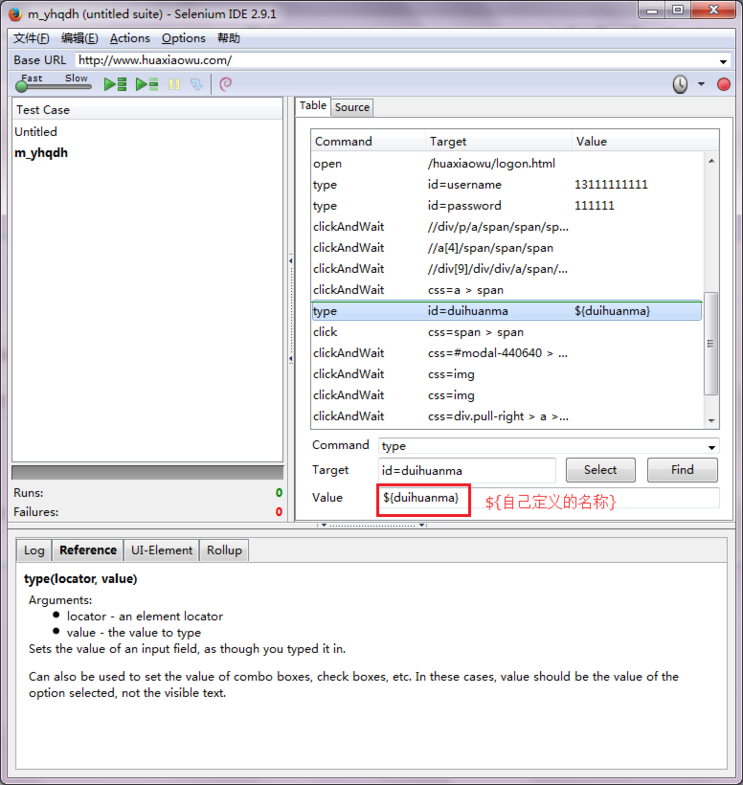The image size is (743, 785).
Task: Select the type id=password row
Action: click(507, 206)
